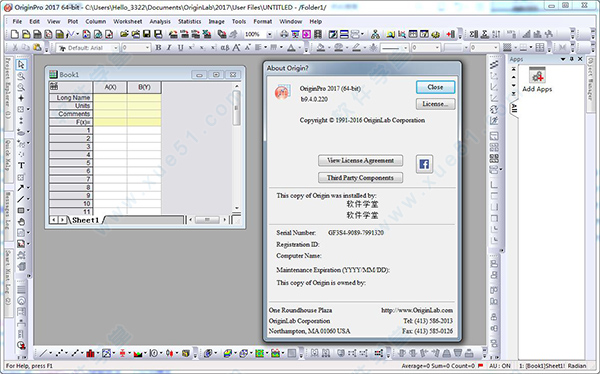Screen dimensions: 600x374
Task: Click the Add New Columns icon
Action: tap(450, 34)
